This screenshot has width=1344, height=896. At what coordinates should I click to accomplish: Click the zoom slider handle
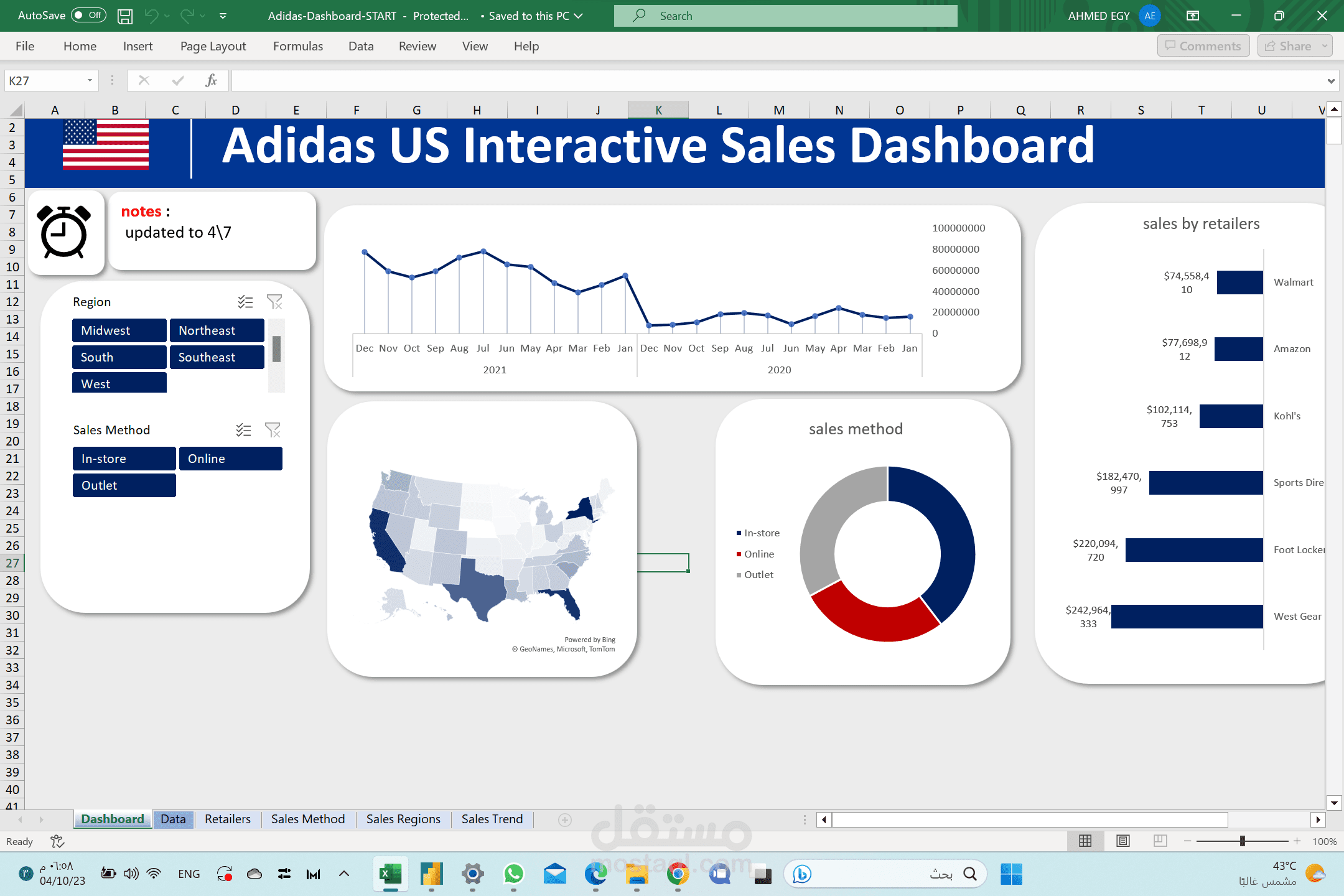click(1242, 841)
